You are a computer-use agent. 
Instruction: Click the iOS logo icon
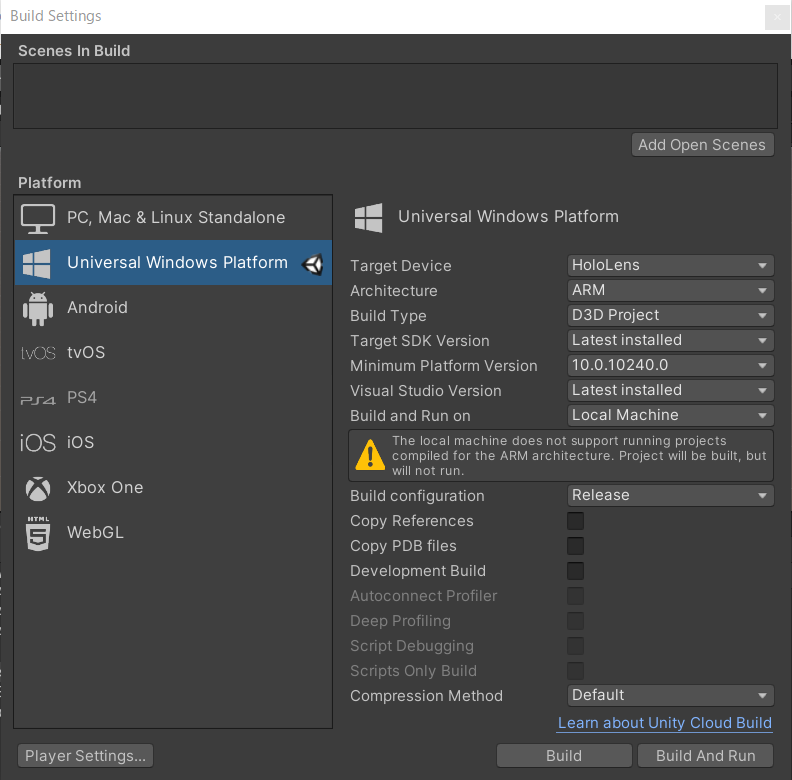[x=38, y=443]
